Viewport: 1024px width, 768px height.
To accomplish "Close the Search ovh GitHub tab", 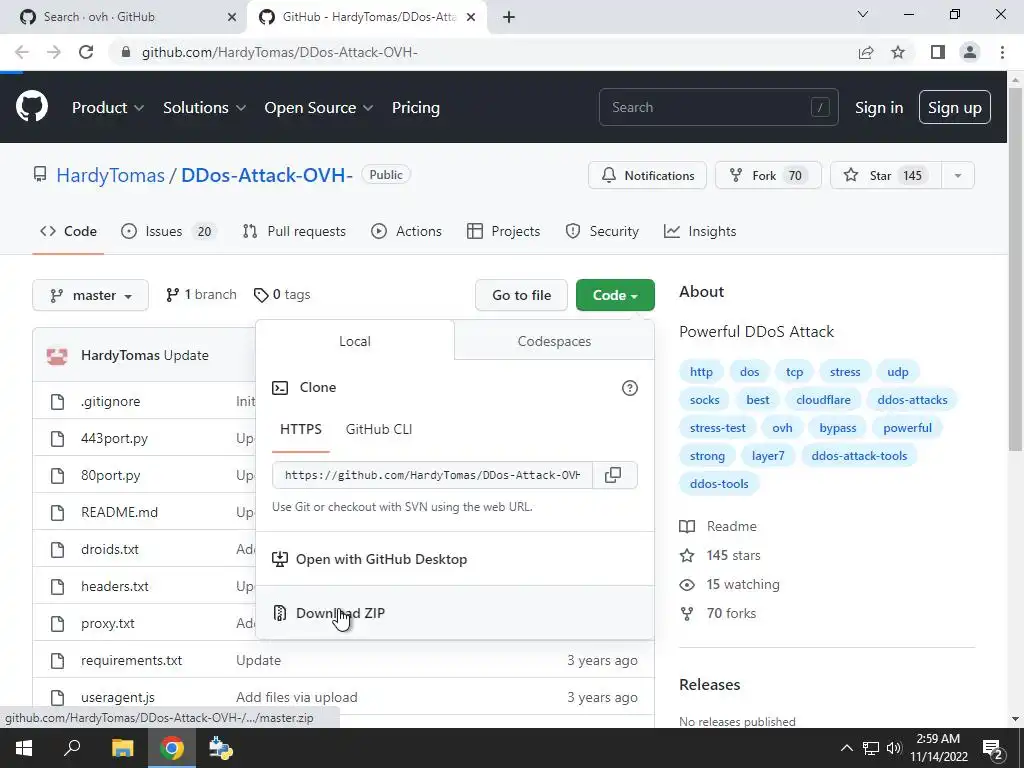I will [x=232, y=17].
